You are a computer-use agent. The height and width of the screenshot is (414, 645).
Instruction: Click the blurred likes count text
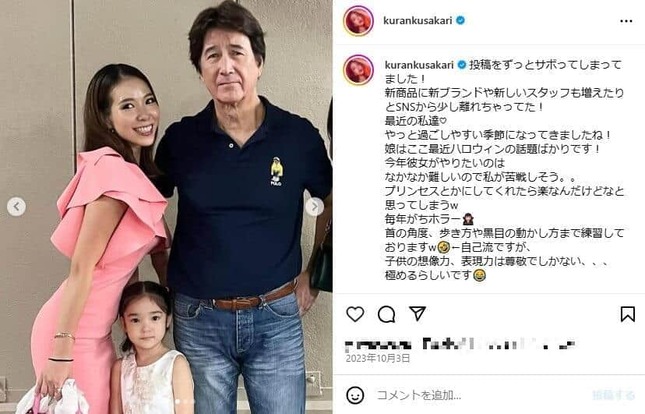[459, 344]
